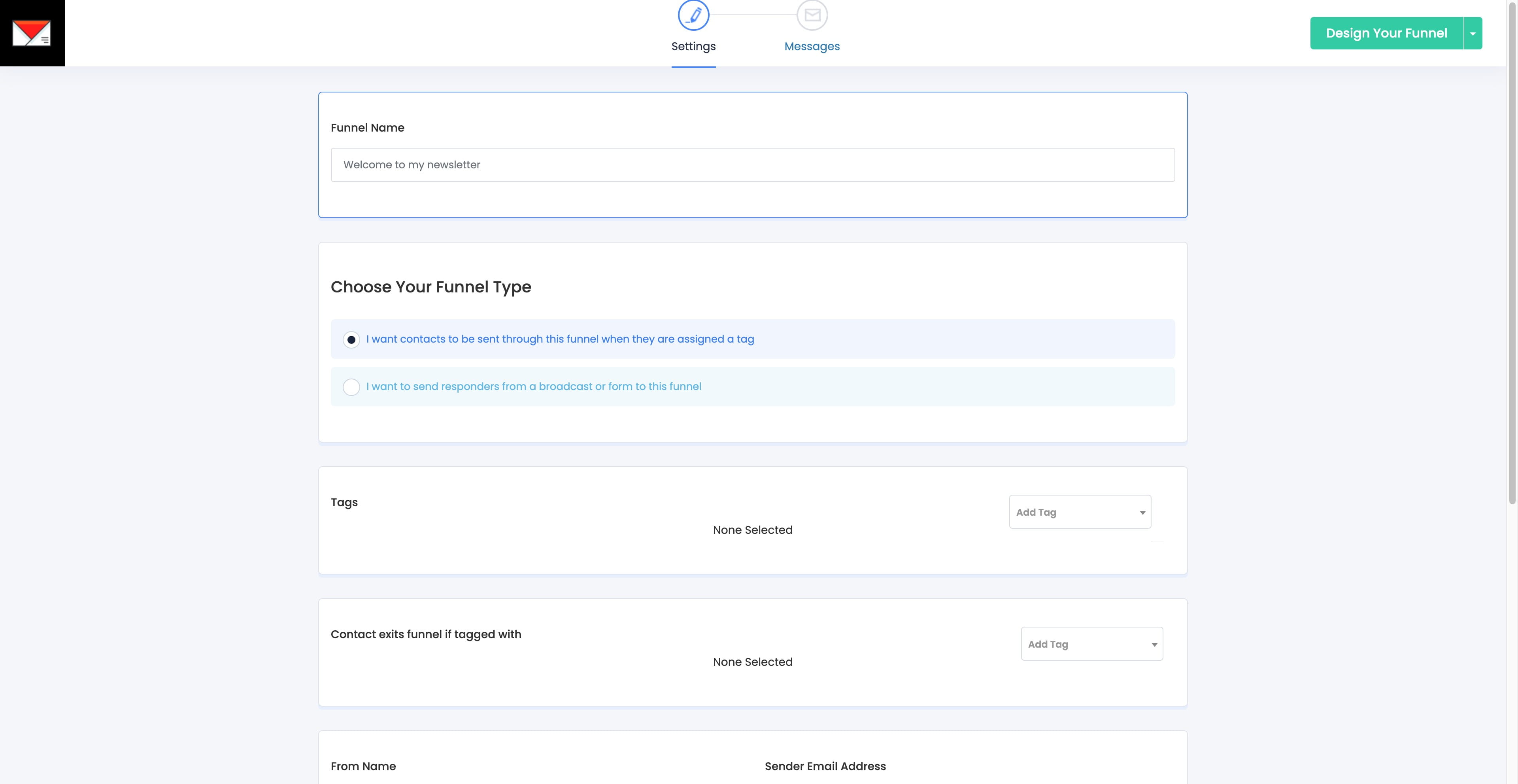Click the Funnel Name label
Viewport: 1518px width, 784px height.
coord(367,128)
